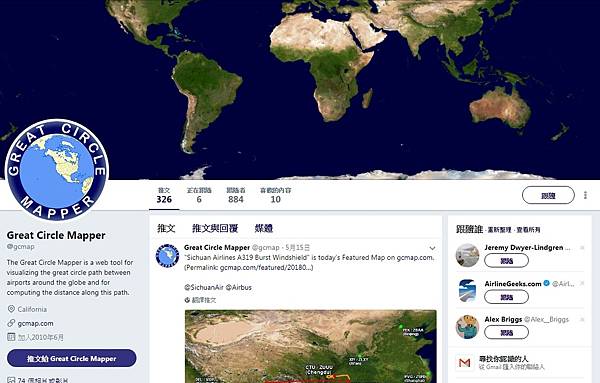Click Jeremy Dwyer-Lindgren's name
Viewport: 600px width, 383px height.
point(523,248)
